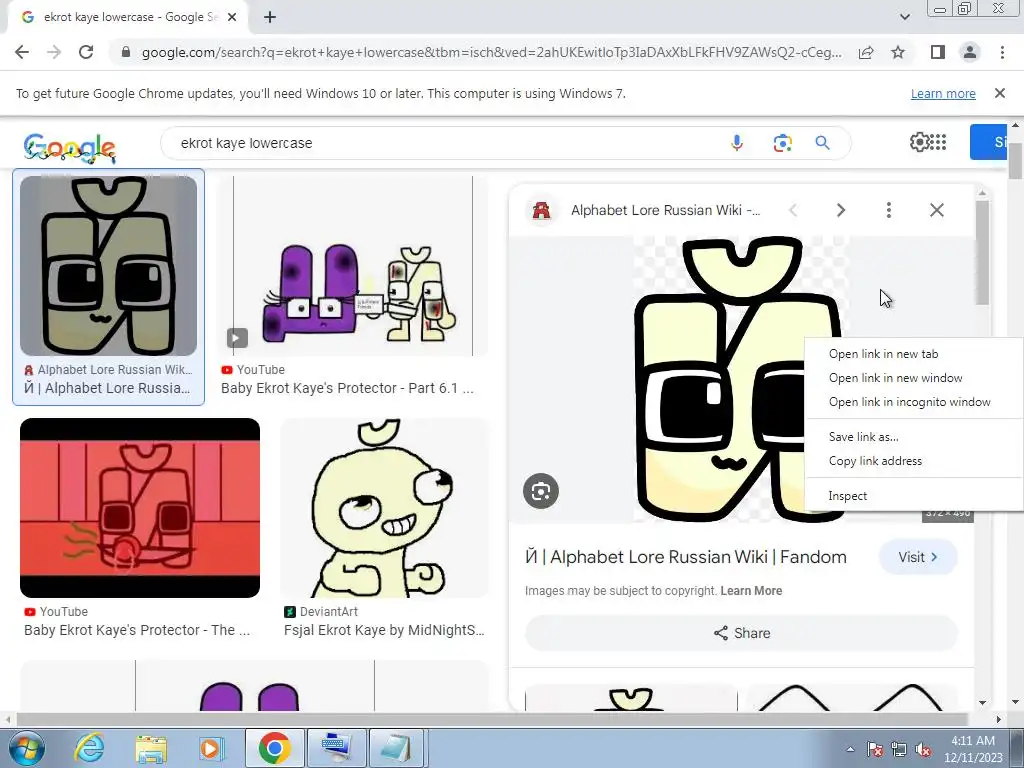Open a new tab with plus button

270,18
